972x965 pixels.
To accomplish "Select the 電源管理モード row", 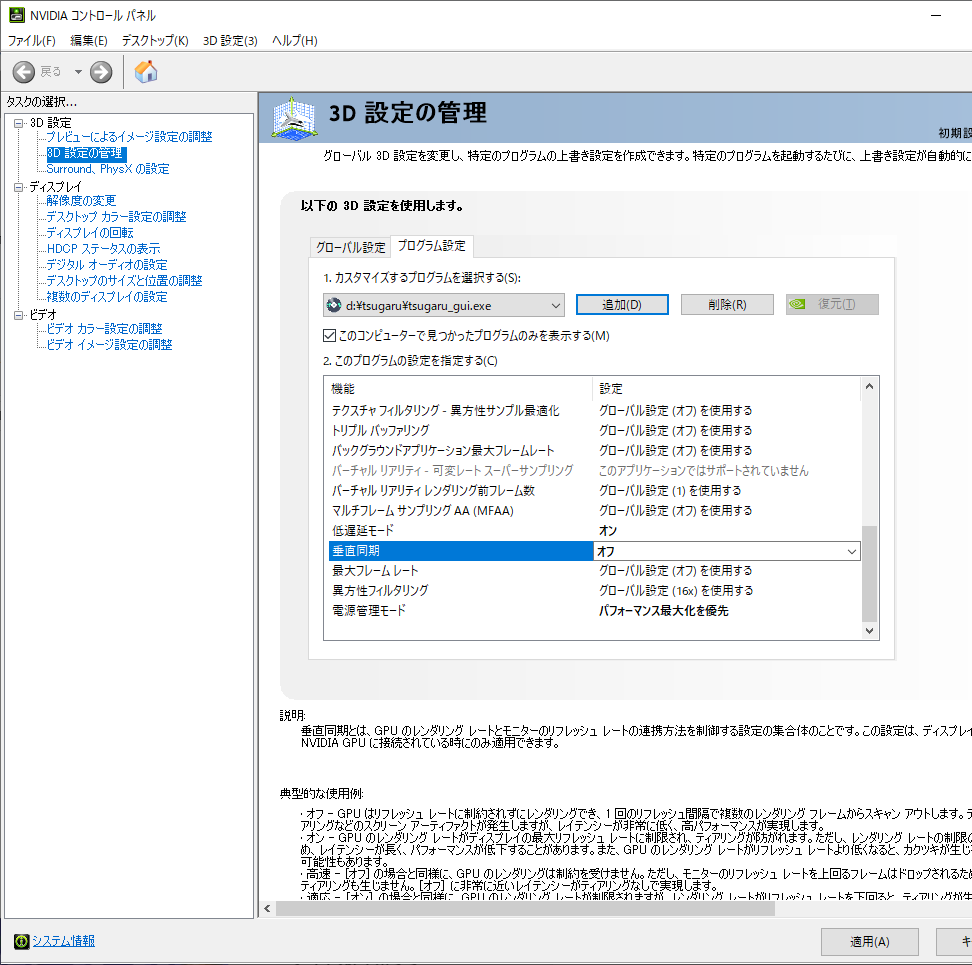I will click(x=593, y=611).
